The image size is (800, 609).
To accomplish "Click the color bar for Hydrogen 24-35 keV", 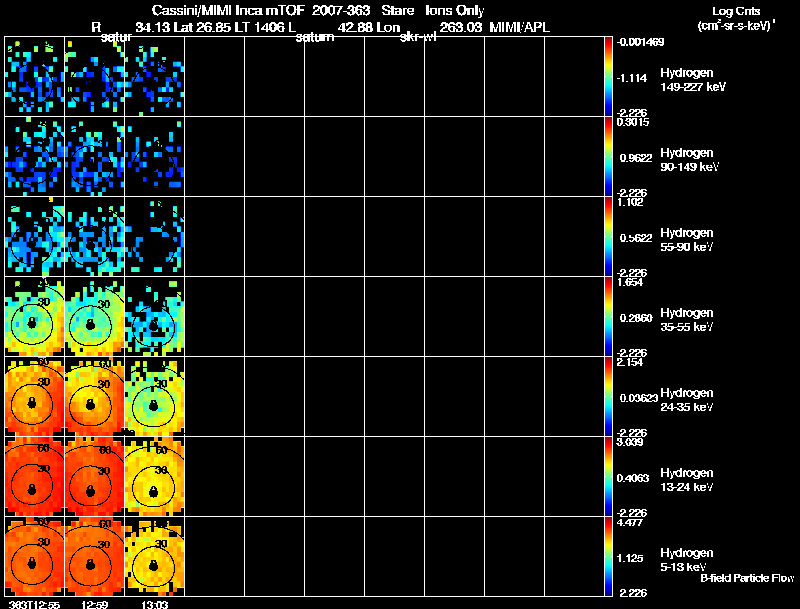I will (x=608, y=397).
